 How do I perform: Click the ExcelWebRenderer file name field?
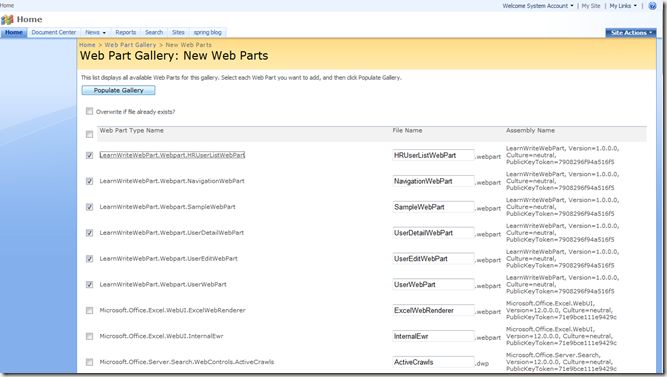click(x=433, y=310)
